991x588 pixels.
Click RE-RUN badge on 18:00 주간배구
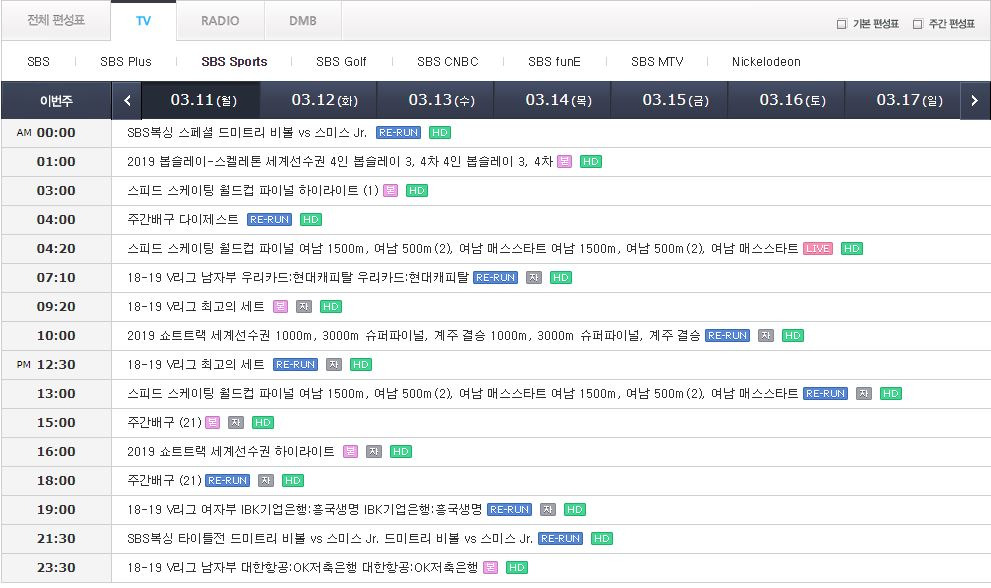coord(228,482)
